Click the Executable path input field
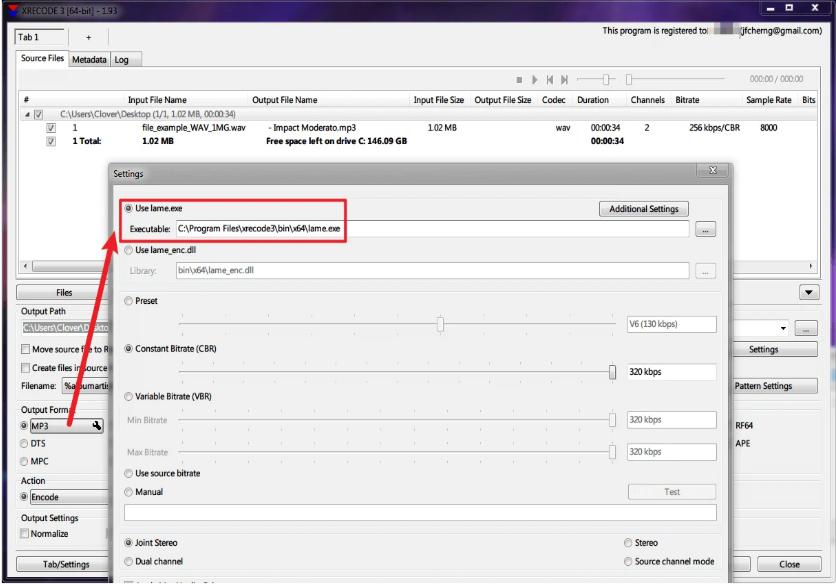836x584 pixels. [x=432, y=229]
